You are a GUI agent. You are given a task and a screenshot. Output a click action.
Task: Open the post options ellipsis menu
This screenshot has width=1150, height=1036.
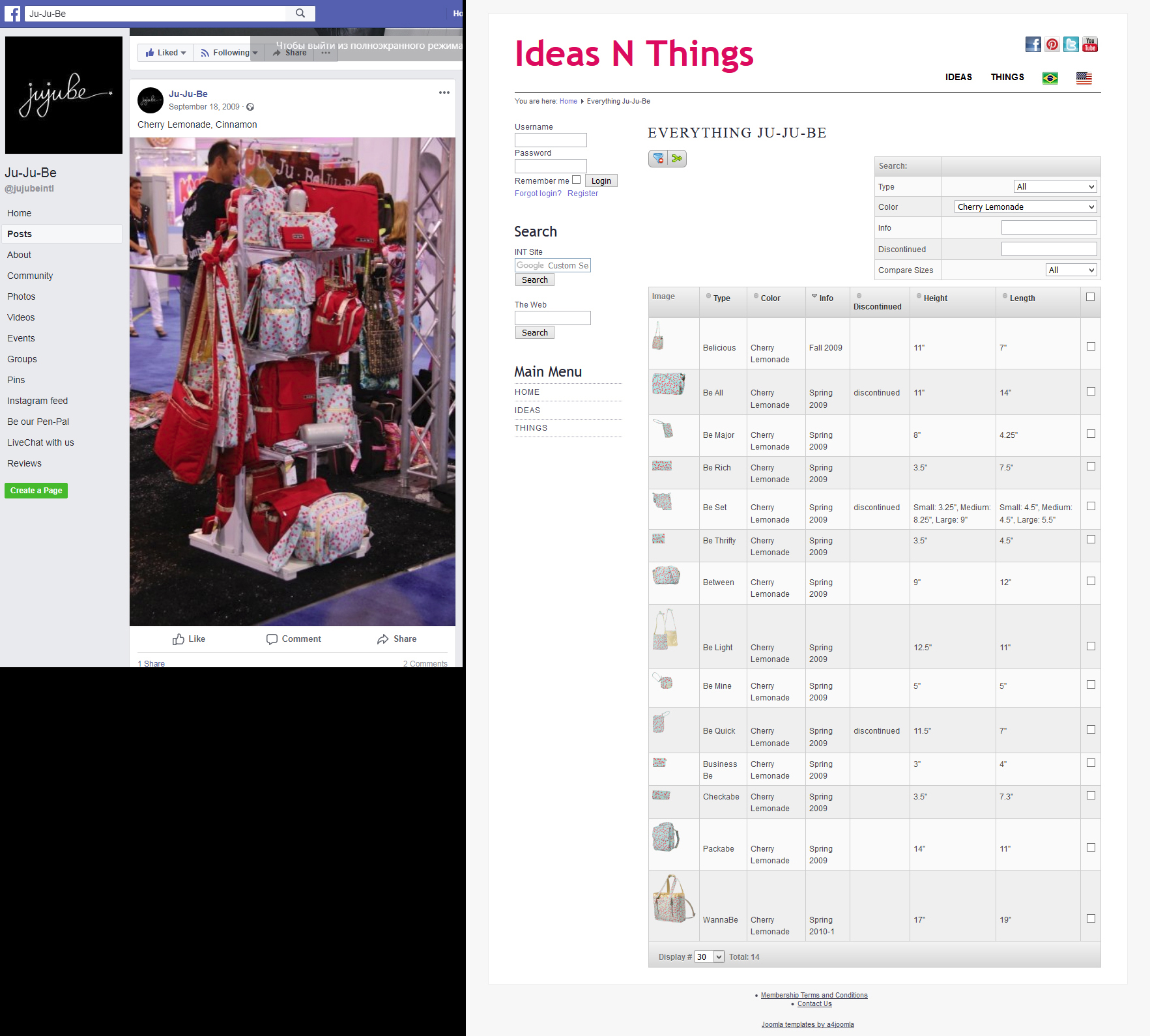pyautogui.click(x=444, y=93)
